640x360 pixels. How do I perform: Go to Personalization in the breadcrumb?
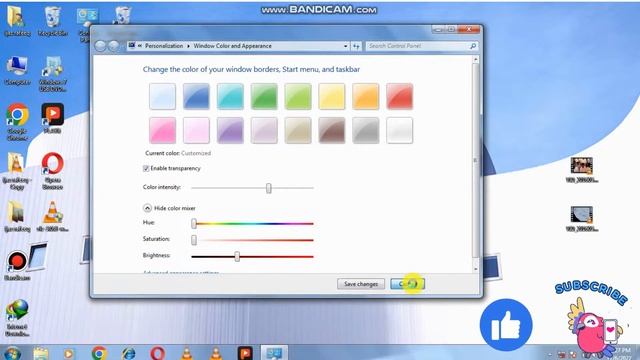point(164,46)
